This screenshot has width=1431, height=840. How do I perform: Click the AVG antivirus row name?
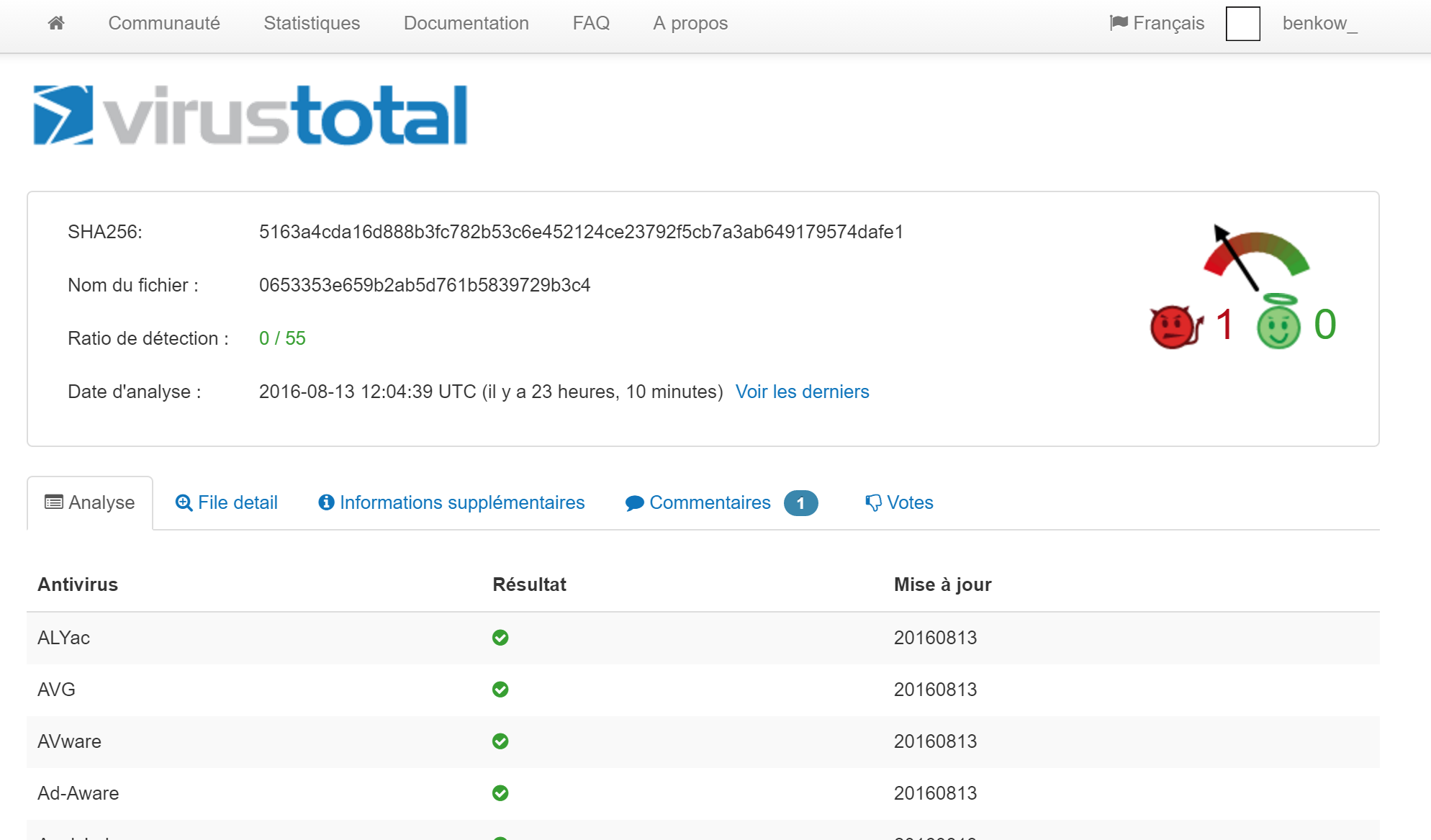tap(56, 690)
